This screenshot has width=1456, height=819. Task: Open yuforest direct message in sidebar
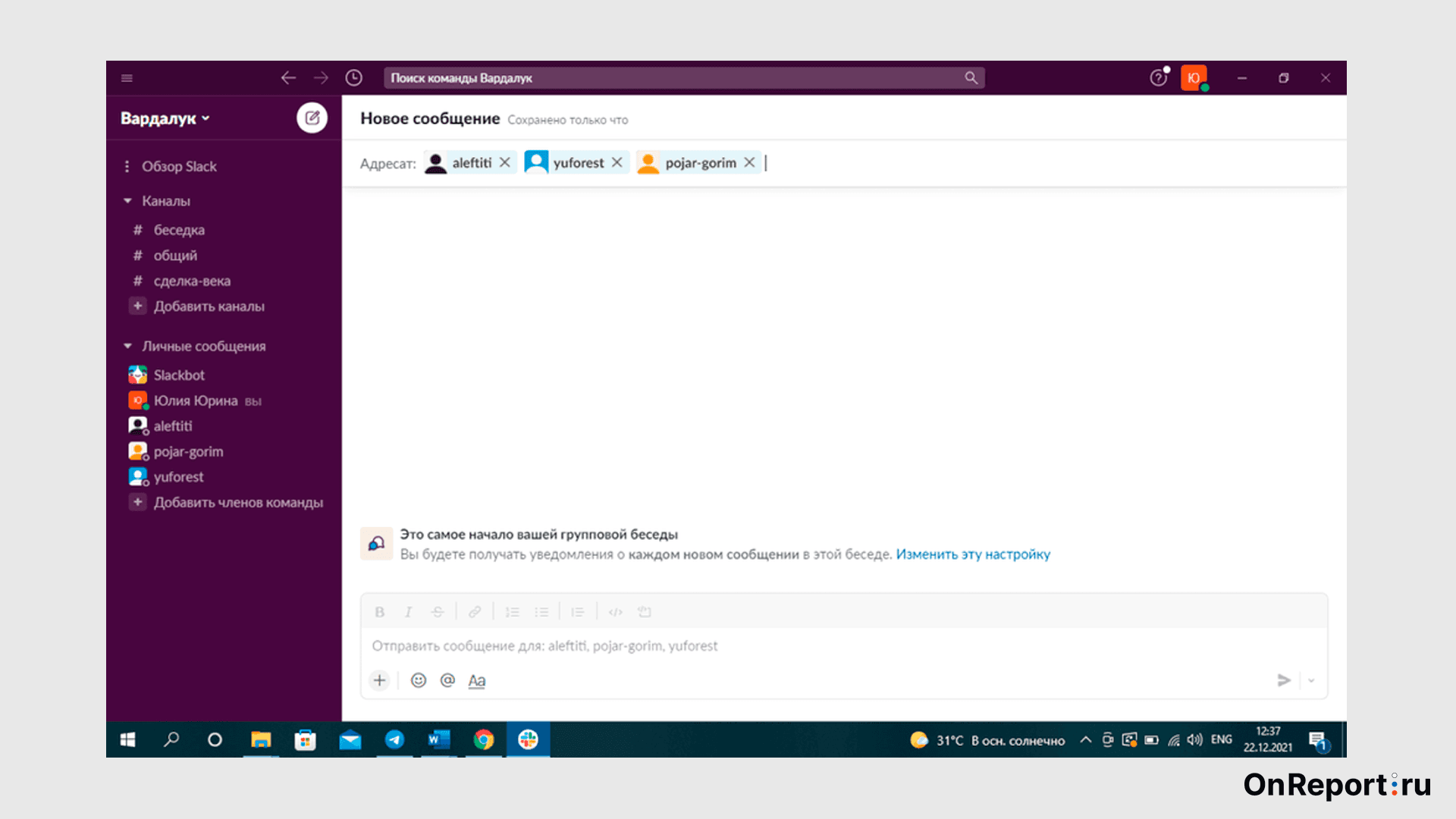[178, 477]
